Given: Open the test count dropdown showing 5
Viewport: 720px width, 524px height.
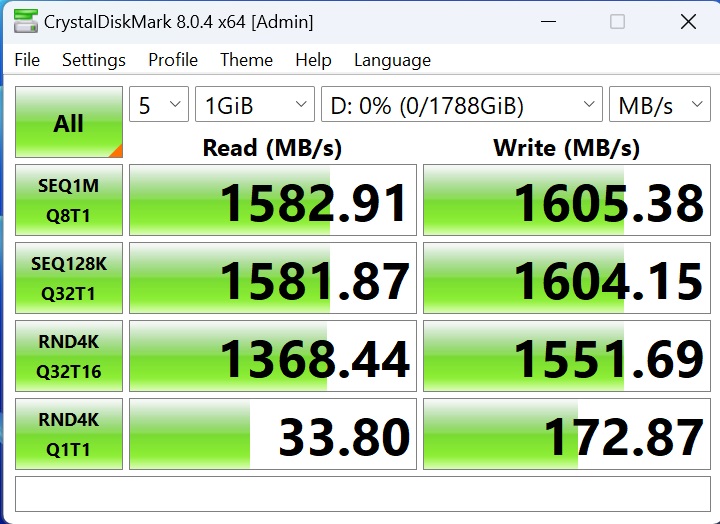Looking at the screenshot, I should coord(159,105).
